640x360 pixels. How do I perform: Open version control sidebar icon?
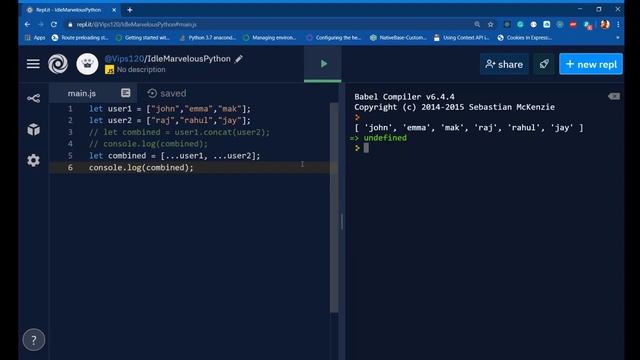(33, 98)
